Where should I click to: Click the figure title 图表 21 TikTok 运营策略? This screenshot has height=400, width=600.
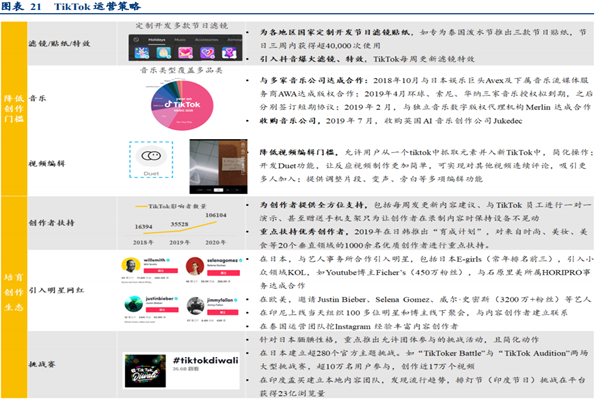pos(71,7)
